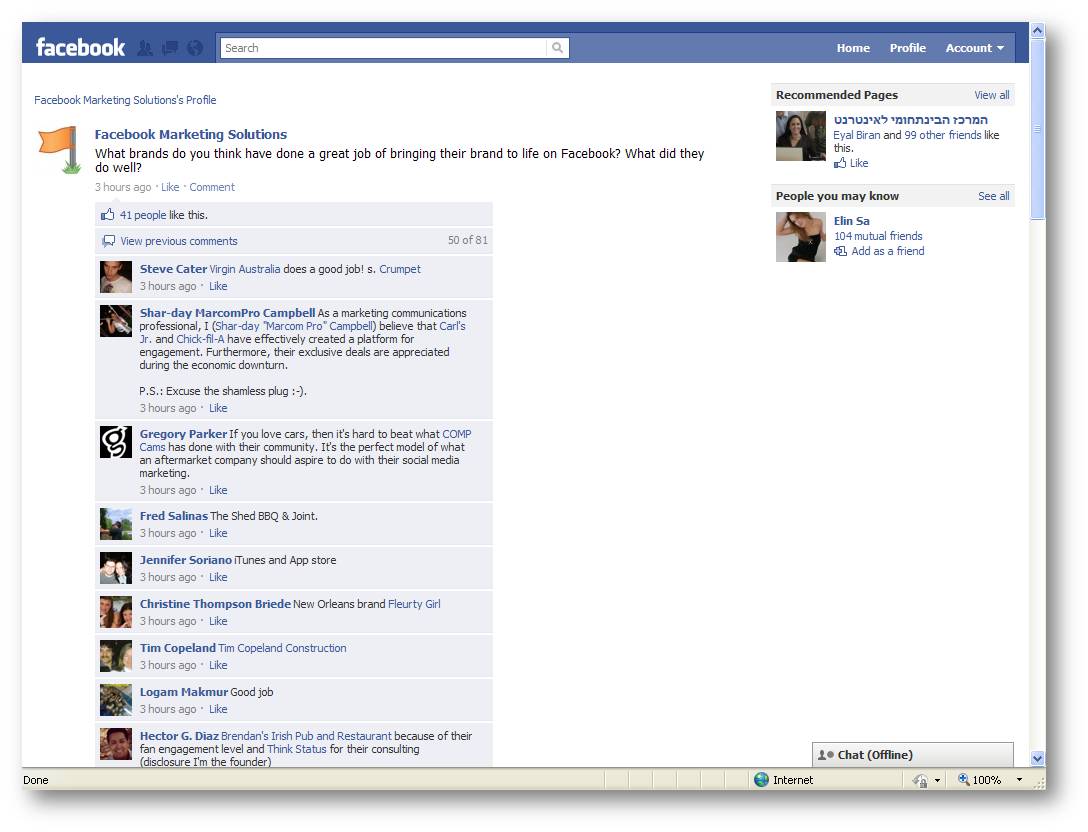
Task: Like Jennifer Soriano's comment
Action: tap(218, 577)
